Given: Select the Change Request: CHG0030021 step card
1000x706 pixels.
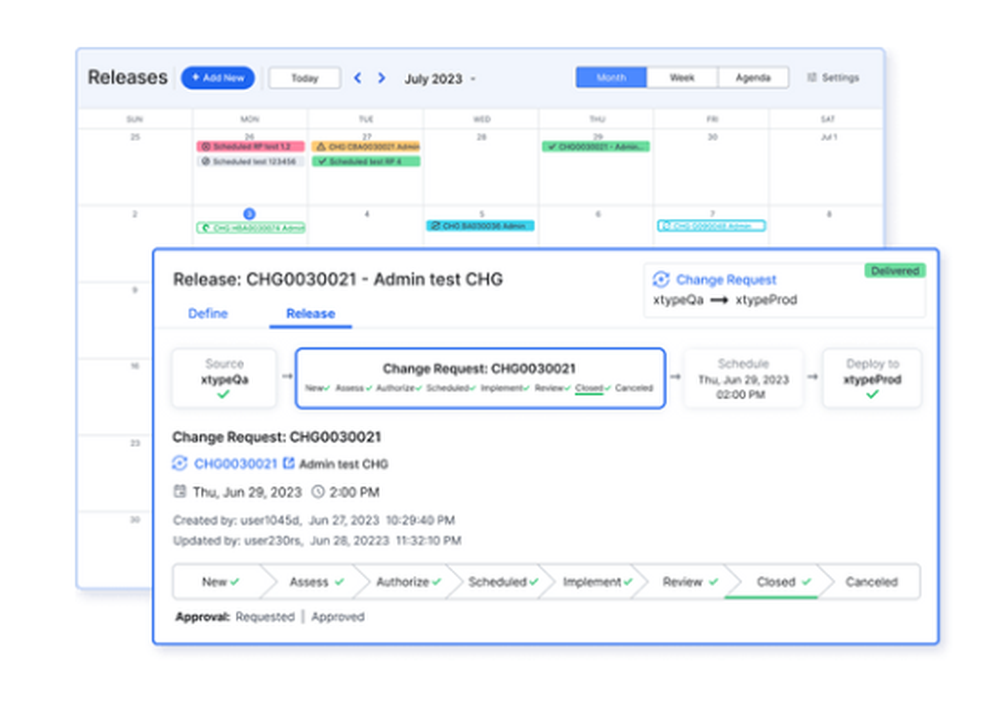Looking at the screenshot, I should (x=480, y=378).
